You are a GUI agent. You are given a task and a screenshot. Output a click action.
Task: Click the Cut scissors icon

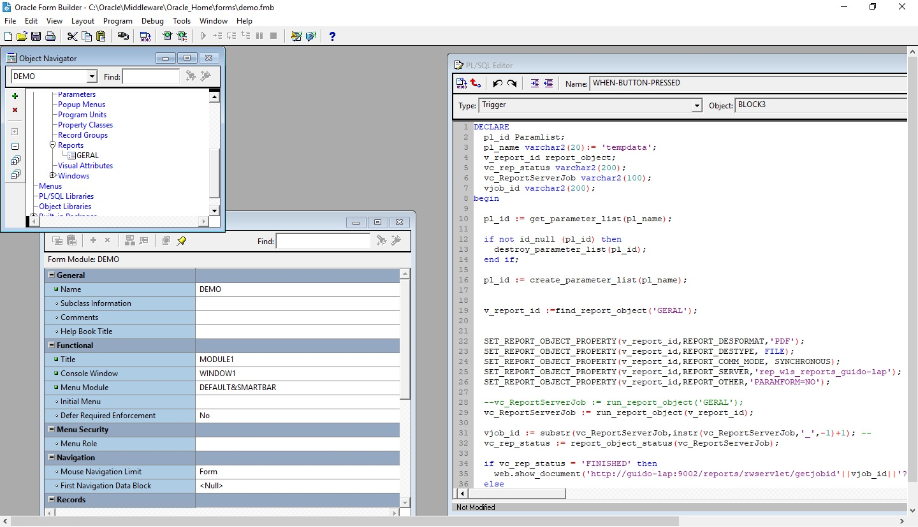tap(72, 36)
